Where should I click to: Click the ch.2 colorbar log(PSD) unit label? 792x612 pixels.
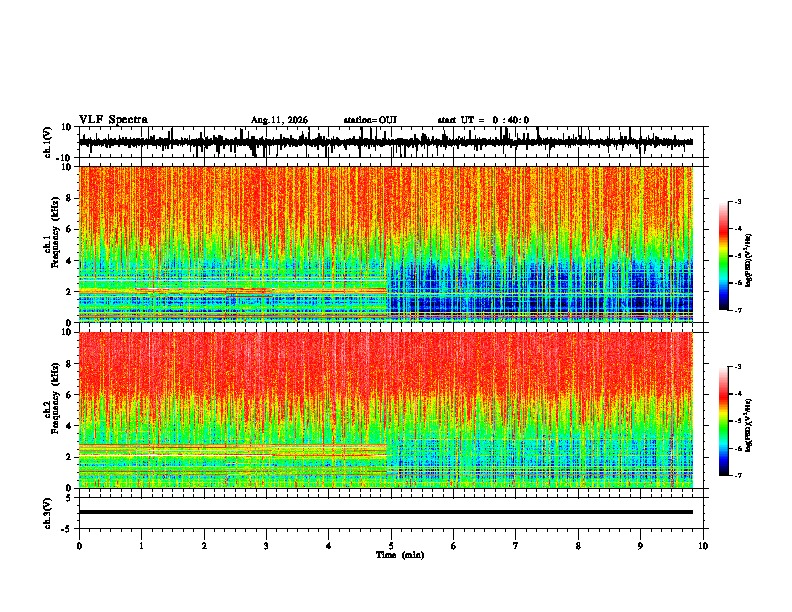(749, 424)
